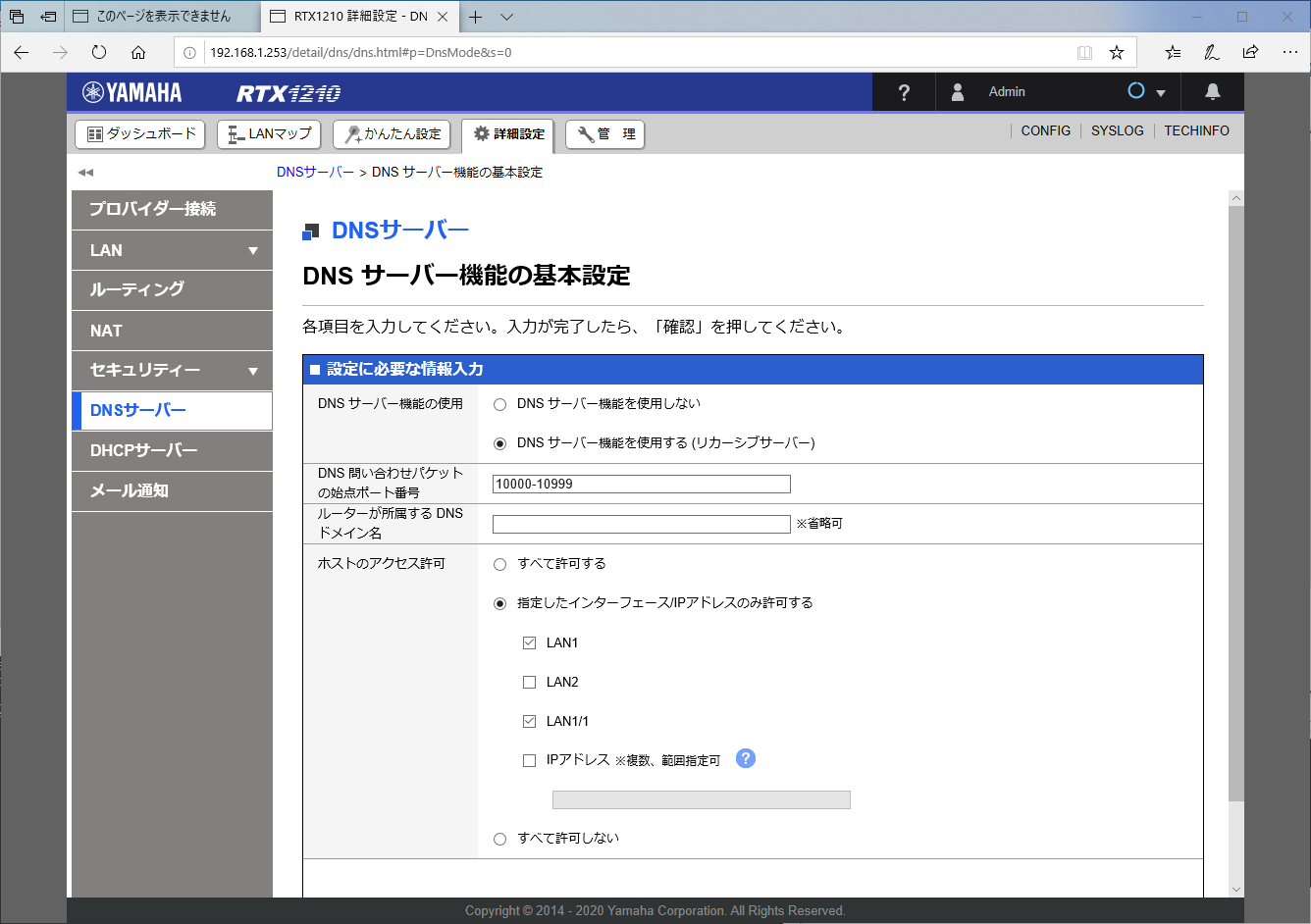Open reading view icon in address bar

(x=1084, y=52)
